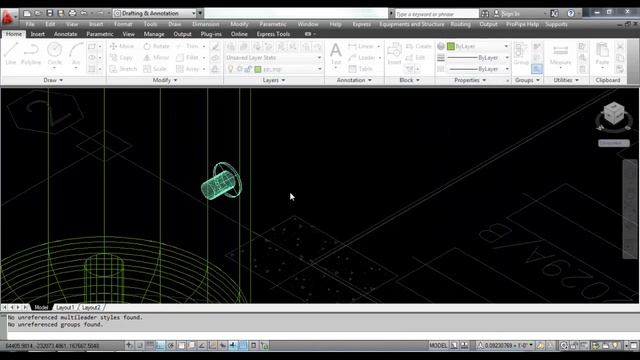Toggle Grid Display in status bar
This screenshot has height=360, width=640.
tap(150, 346)
